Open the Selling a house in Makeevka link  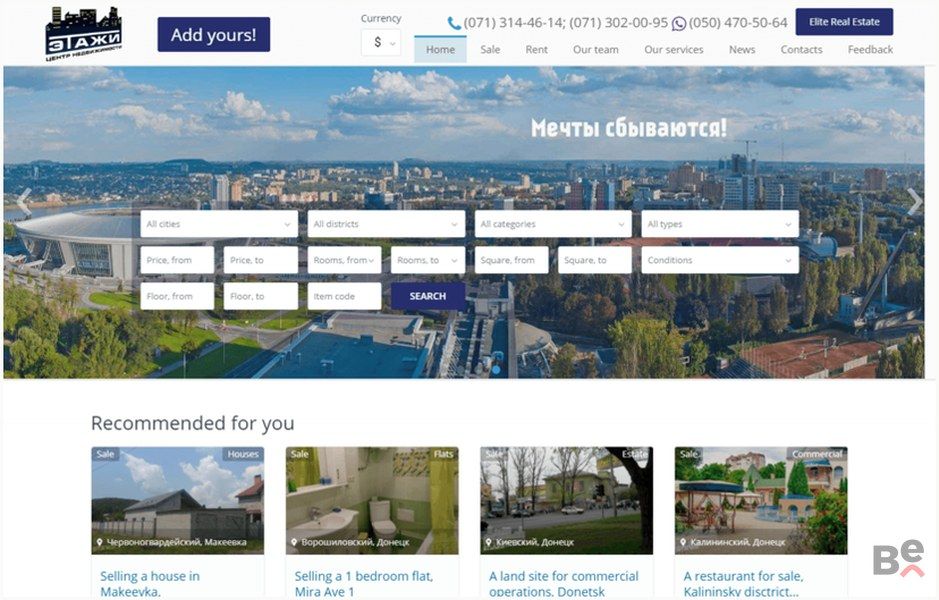(x=150, y=583)
